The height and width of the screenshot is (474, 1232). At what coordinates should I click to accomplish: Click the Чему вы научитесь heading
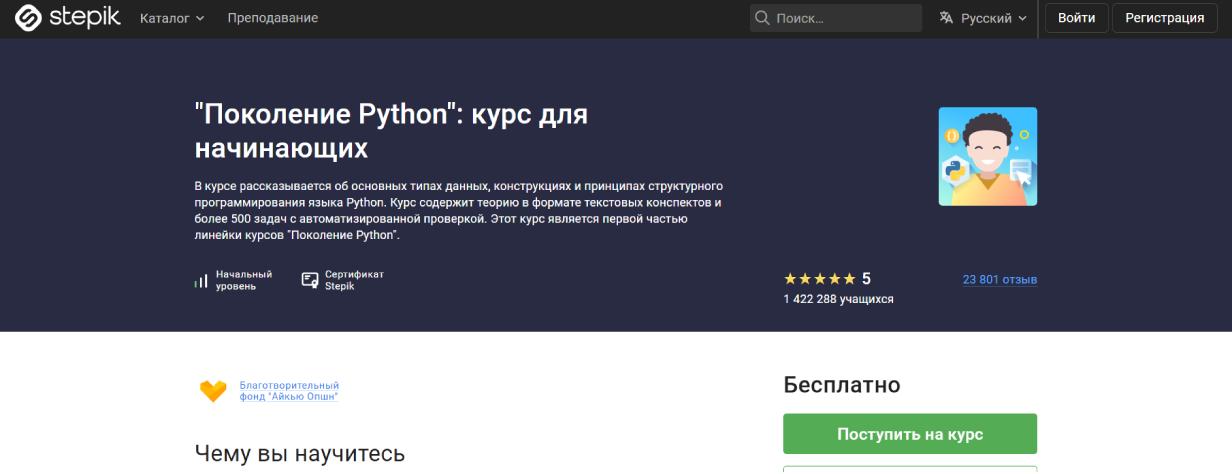coord(300,454)
